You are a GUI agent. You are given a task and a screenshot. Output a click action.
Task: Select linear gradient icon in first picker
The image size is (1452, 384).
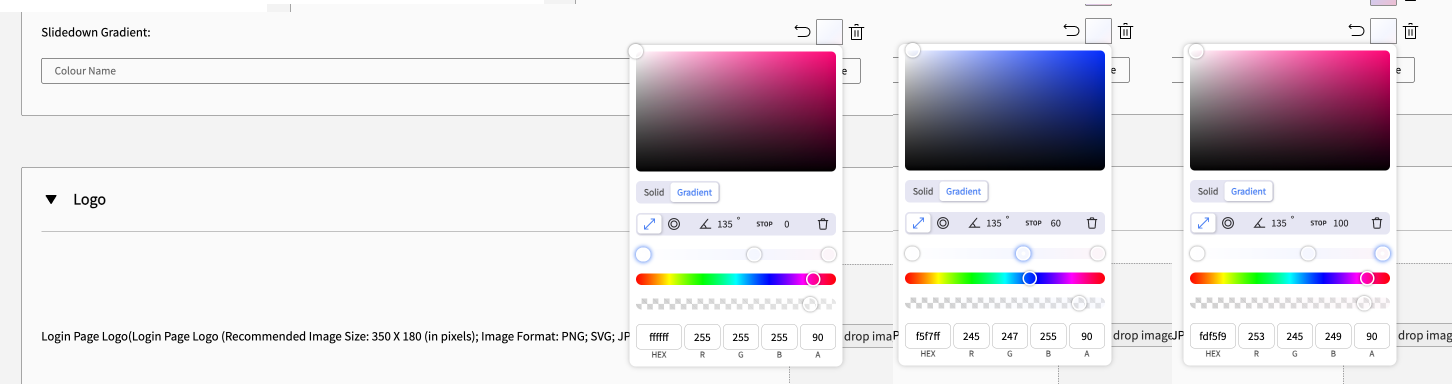[649, 224]
